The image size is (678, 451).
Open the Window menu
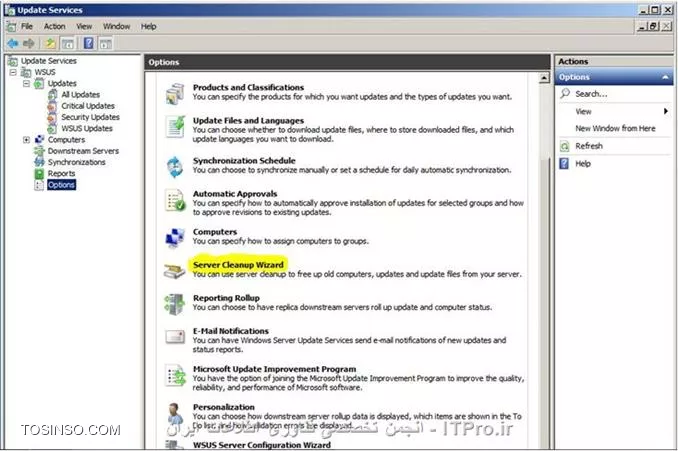click(116, 26)
